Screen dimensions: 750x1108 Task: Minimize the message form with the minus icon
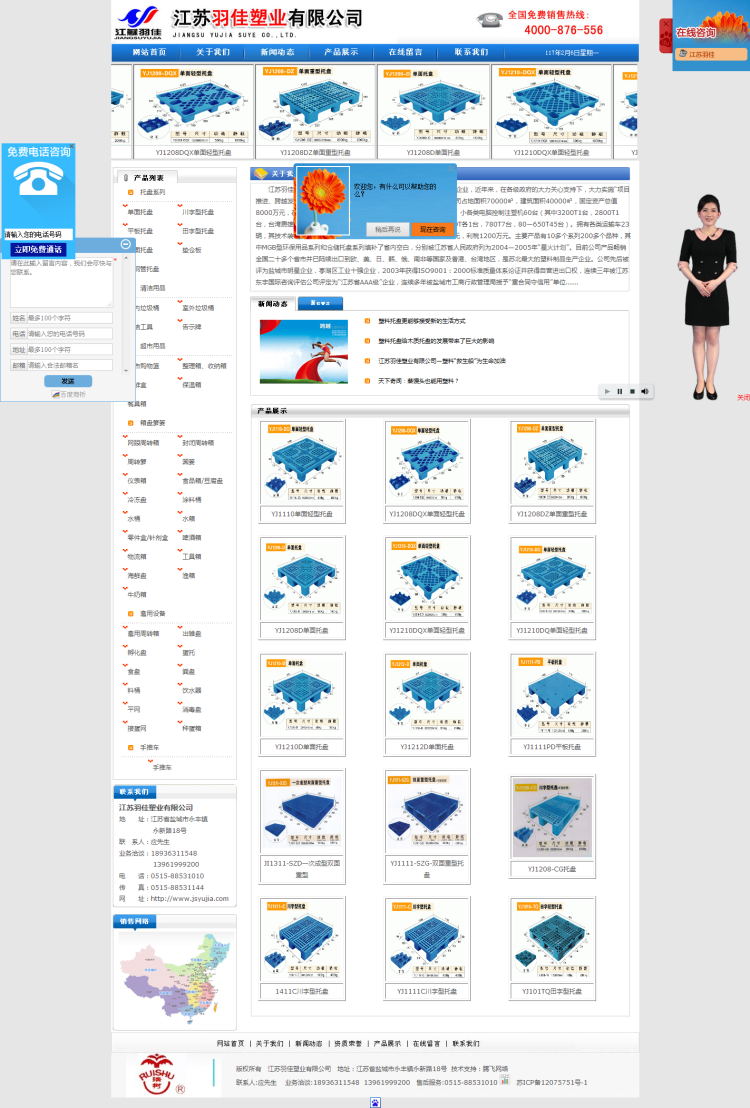click(x=126, y=244)
